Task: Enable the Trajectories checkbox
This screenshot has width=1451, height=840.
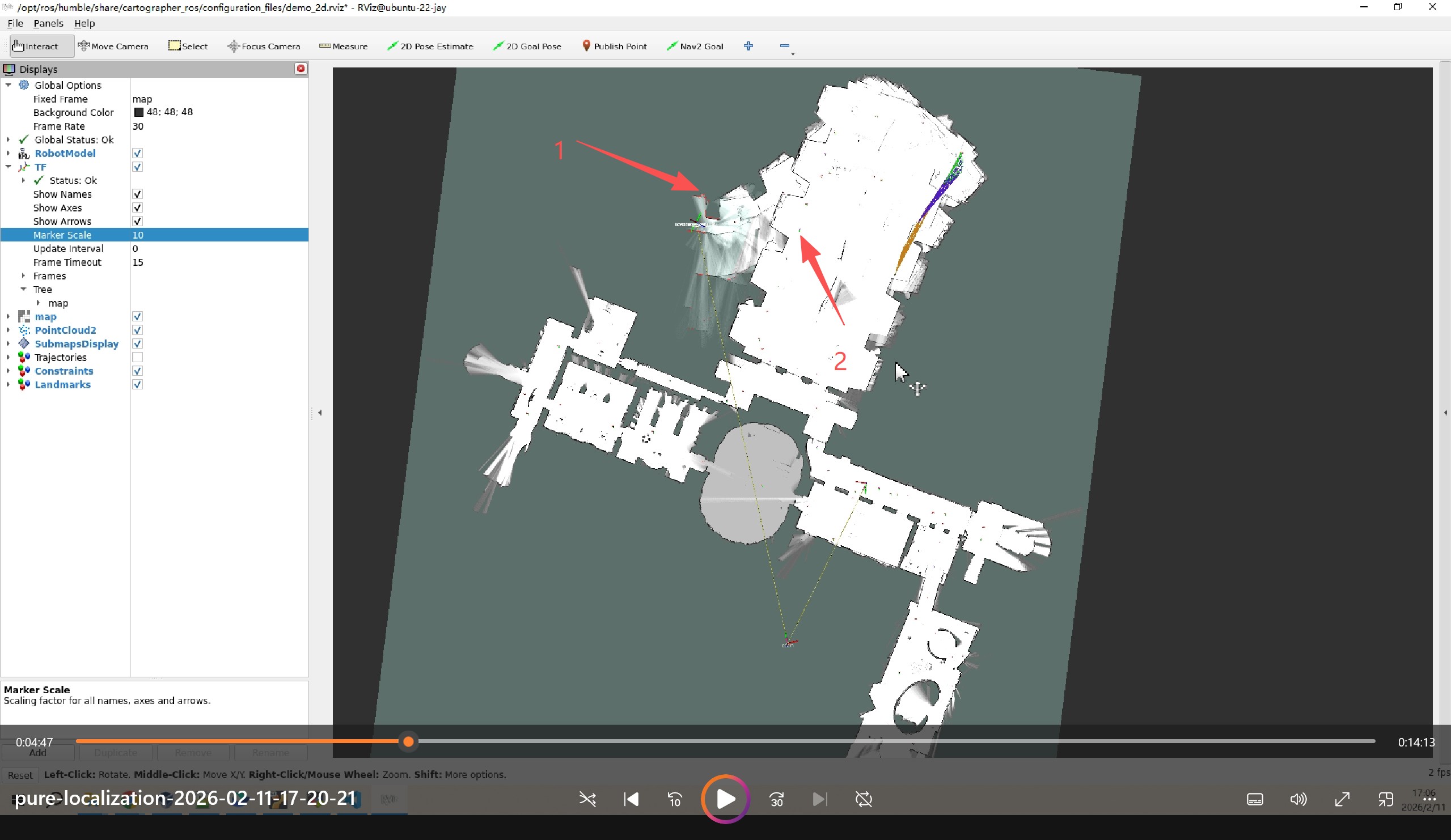Action: point(137,358)
